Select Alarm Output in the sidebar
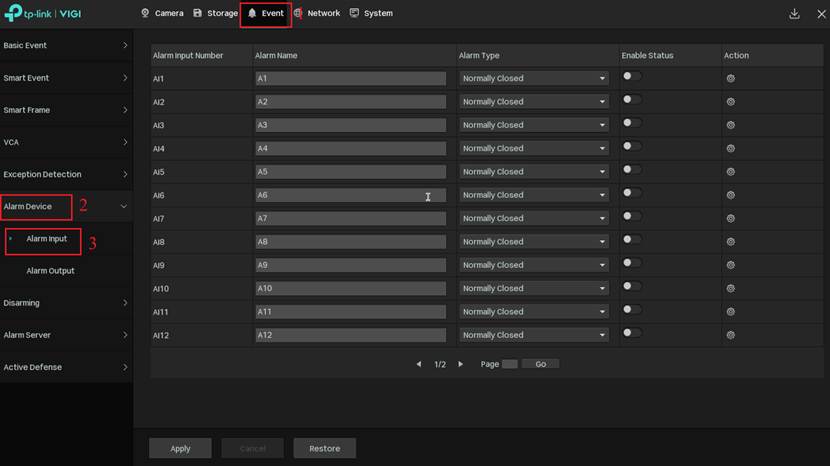 [50, 271]
